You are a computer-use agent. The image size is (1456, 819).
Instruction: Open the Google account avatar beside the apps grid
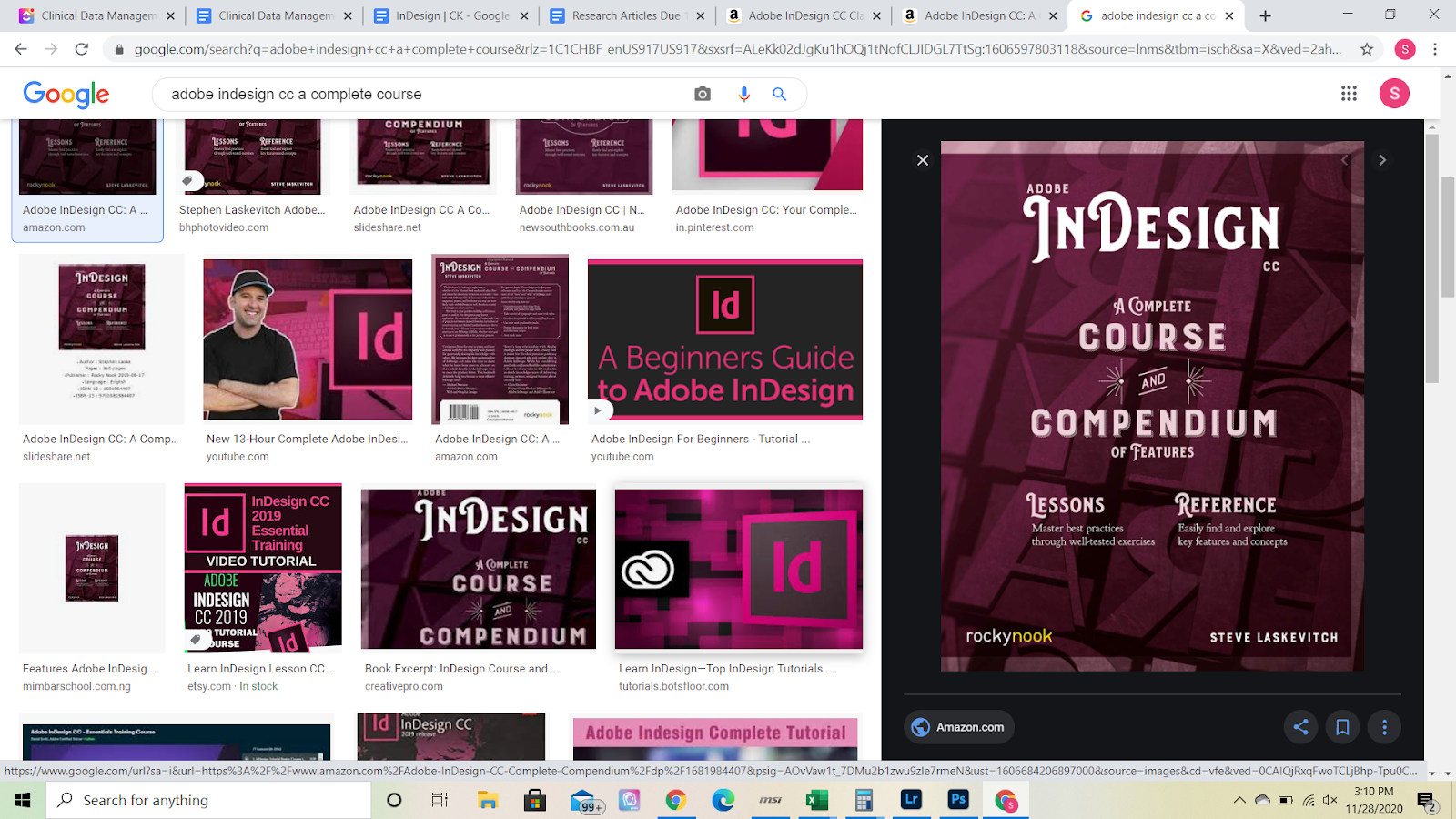coord(1394,94)
